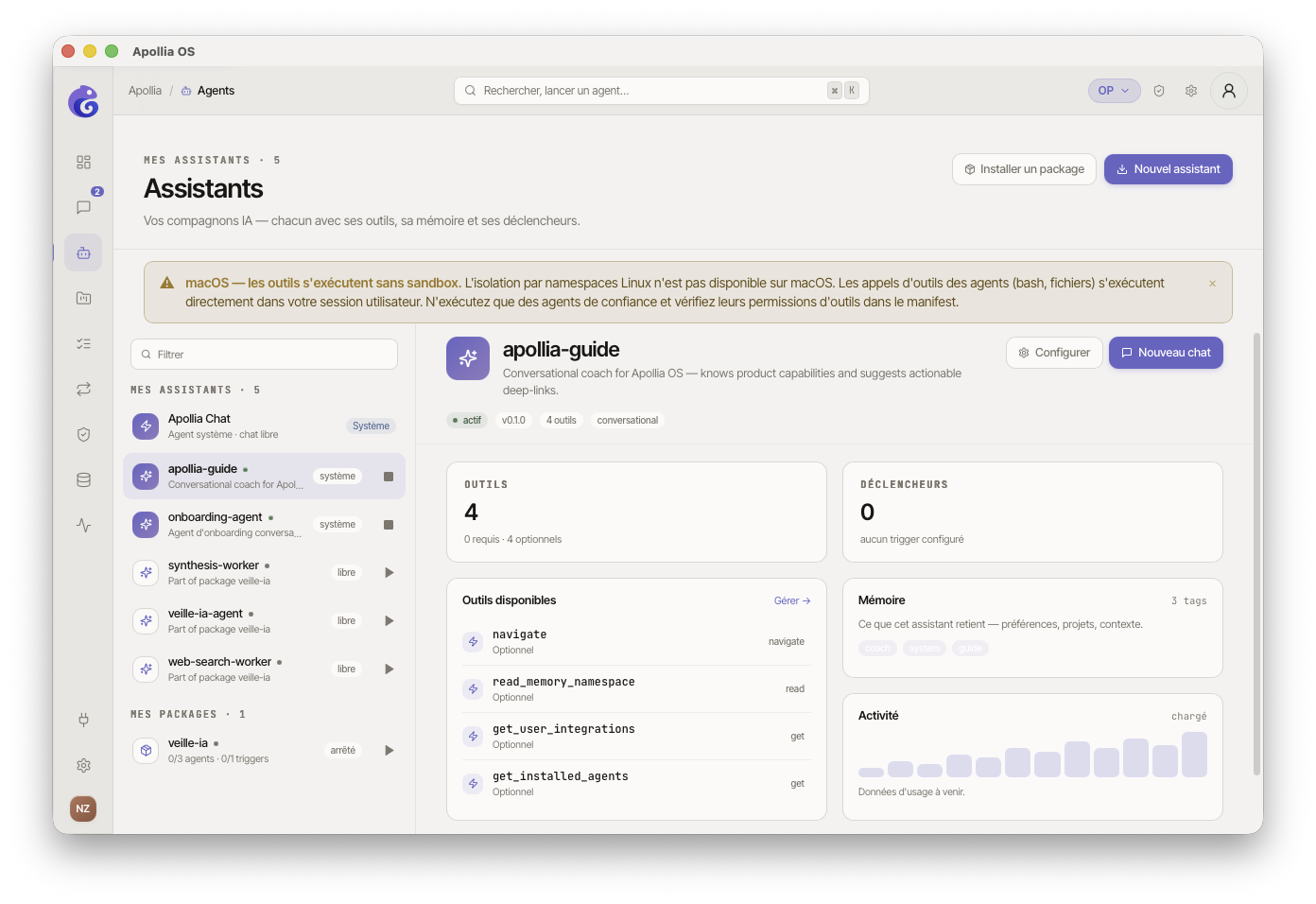Click the actif status tag
The width and height of the screenshot is (1316, 904).
[467, 421]
